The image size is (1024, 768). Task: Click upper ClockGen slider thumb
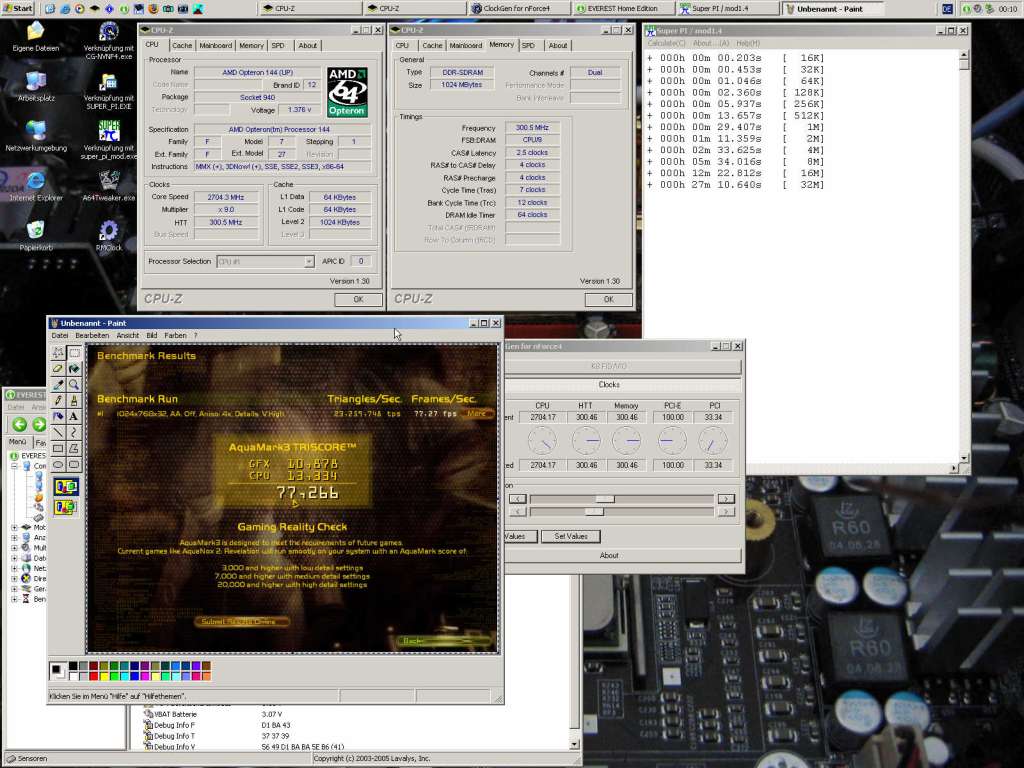tap(605, 499)
